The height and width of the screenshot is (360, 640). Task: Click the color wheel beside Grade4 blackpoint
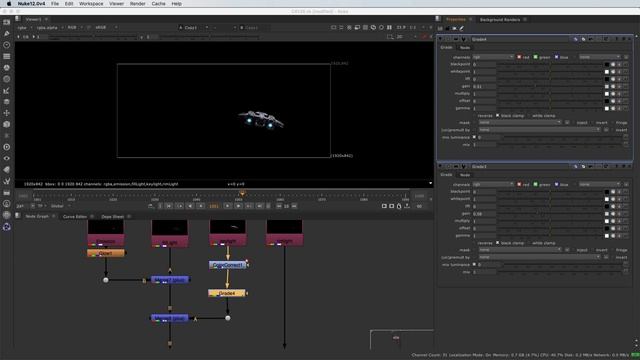(613, 64)
